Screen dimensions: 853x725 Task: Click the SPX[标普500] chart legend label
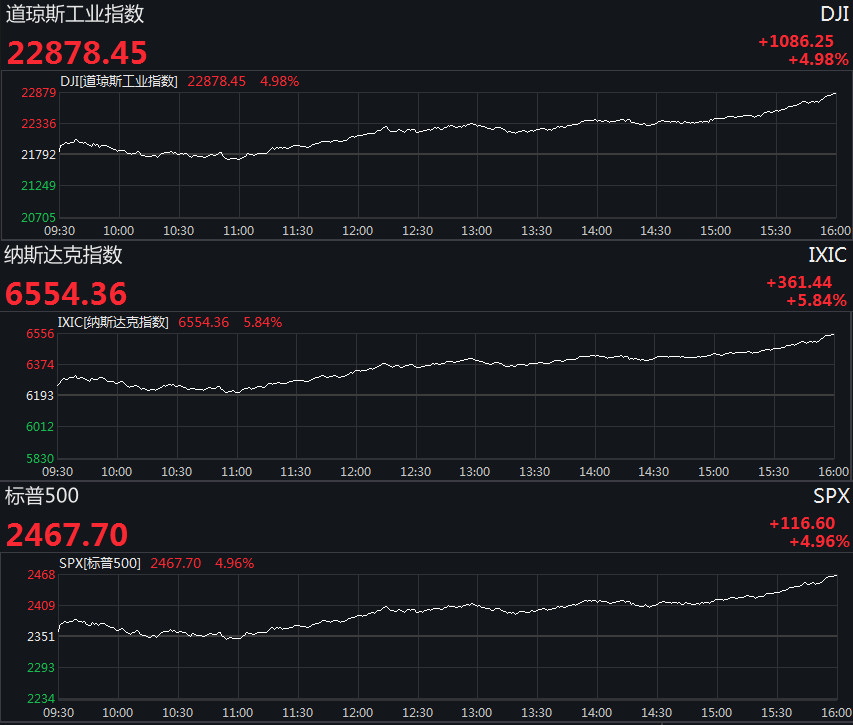point(100,563)
